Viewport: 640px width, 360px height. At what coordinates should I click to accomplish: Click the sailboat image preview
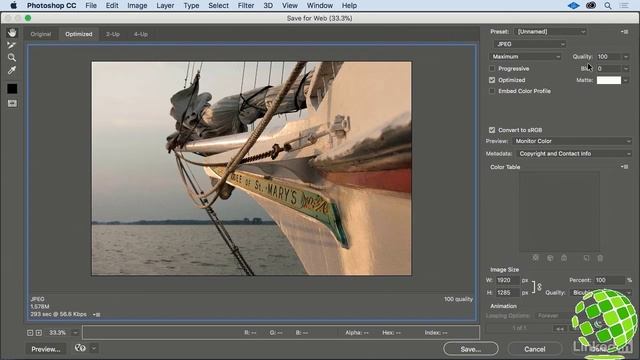[251, 169]
